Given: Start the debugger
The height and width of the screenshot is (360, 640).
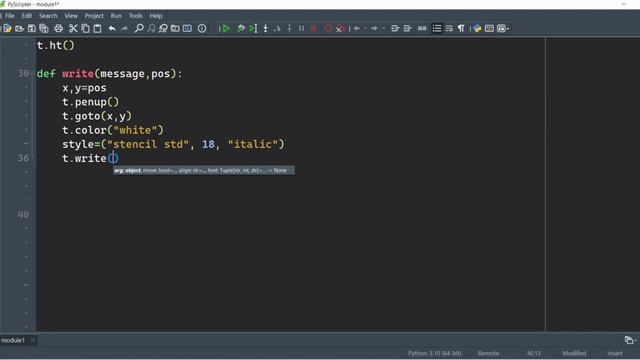Looking at the screenshot, I should coord(241,29).
